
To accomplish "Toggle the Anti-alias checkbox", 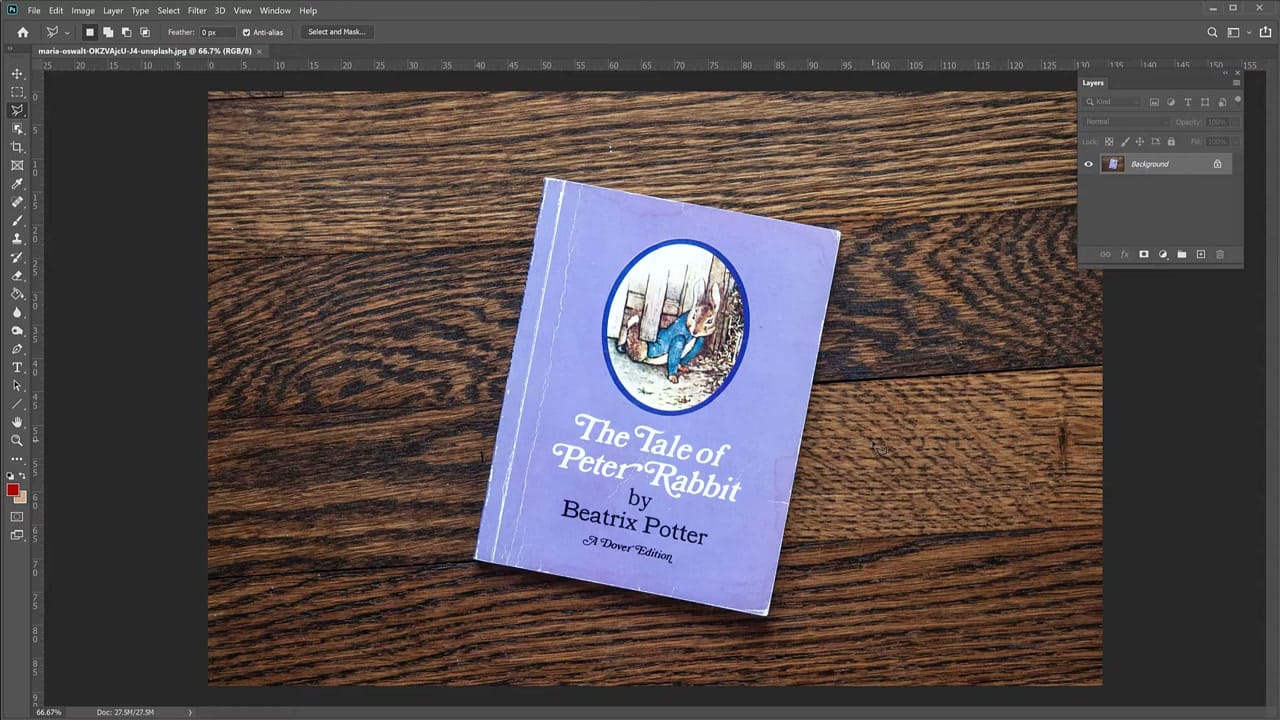I will 246,32.
